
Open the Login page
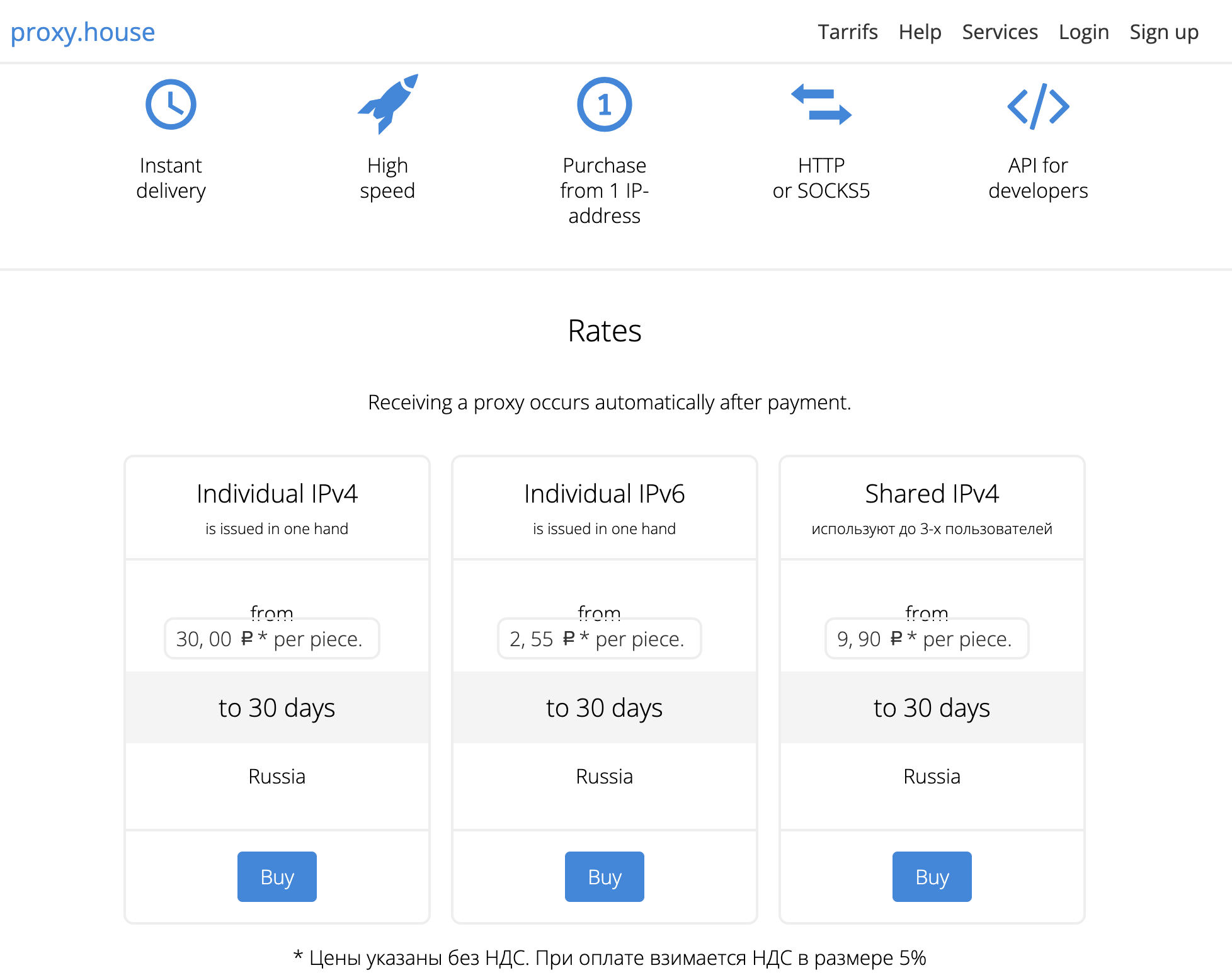coord(1083,32)
